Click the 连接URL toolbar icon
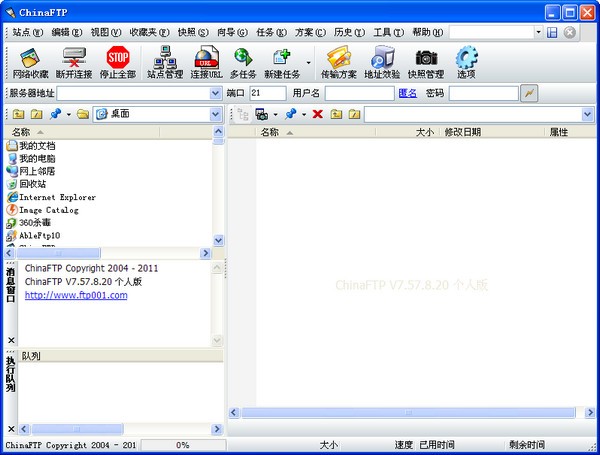This screenshot has width=600, height=455. click(207, 63)
